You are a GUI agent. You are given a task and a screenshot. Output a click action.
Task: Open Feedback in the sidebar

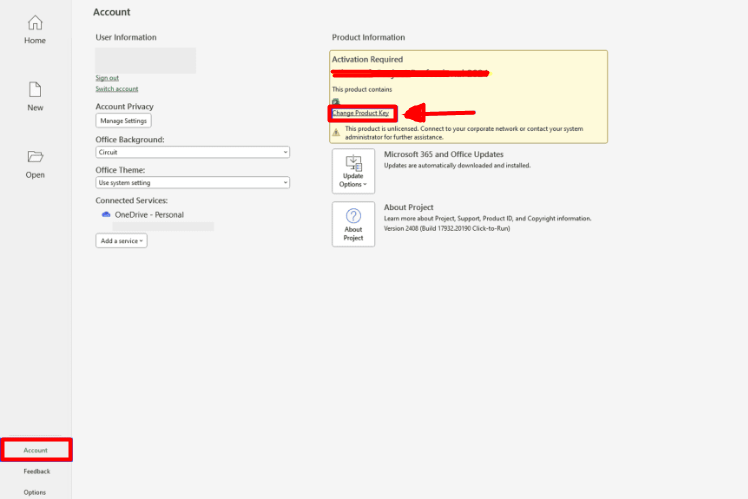click(37, 471)
